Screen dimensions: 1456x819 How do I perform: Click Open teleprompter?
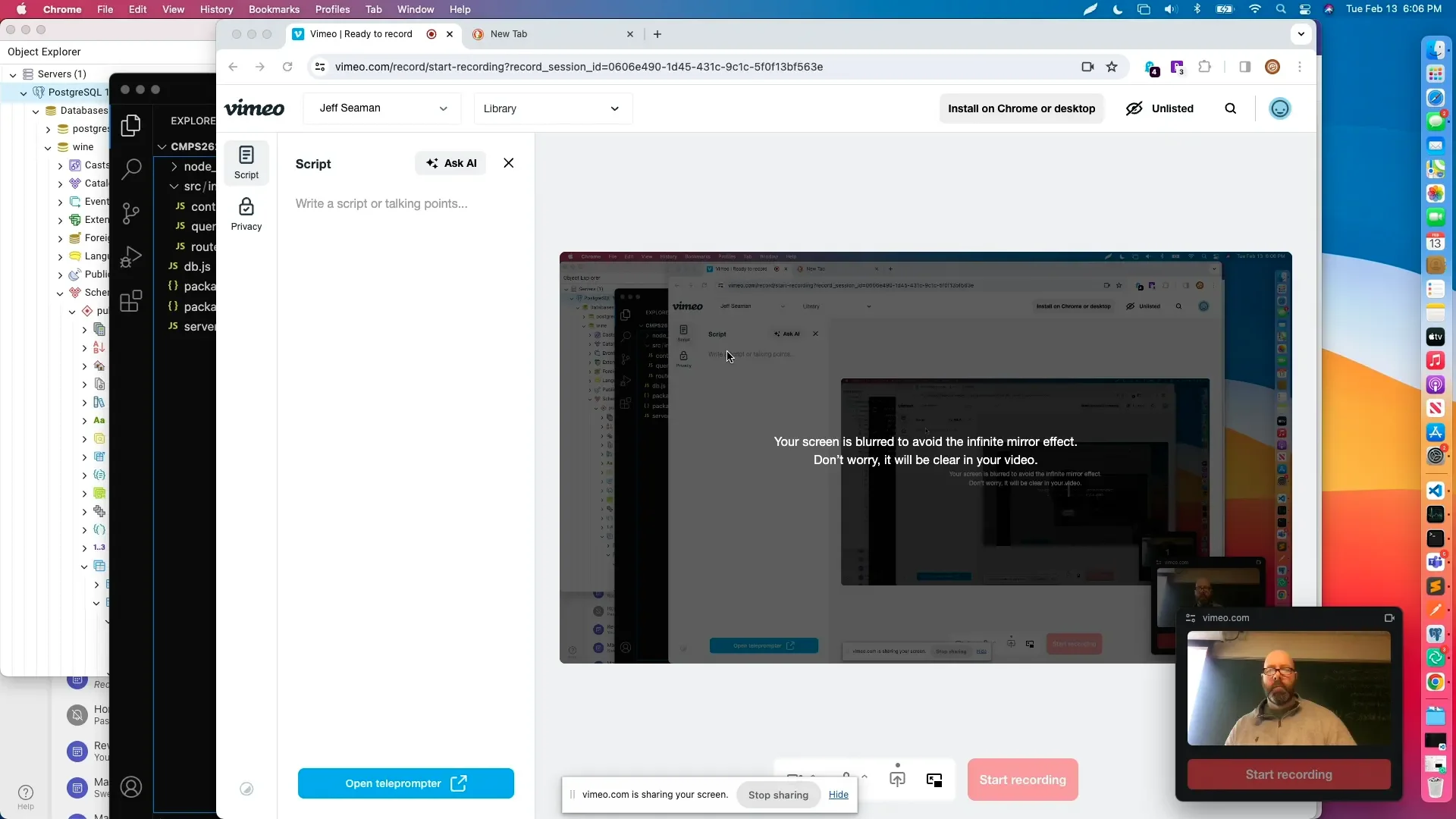[406, 783]
